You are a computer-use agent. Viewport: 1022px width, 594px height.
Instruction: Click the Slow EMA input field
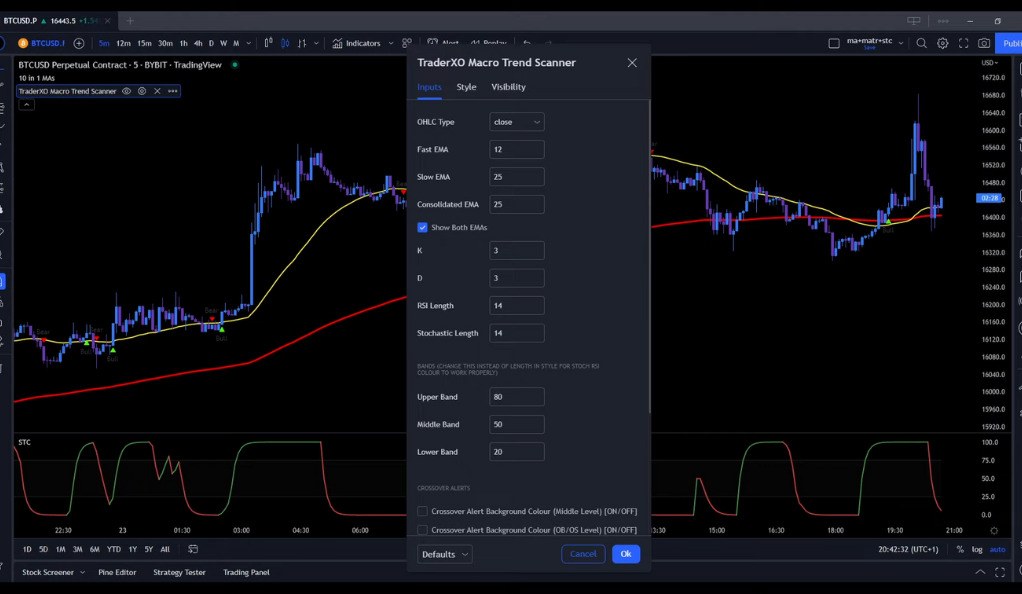pos(517,177)
